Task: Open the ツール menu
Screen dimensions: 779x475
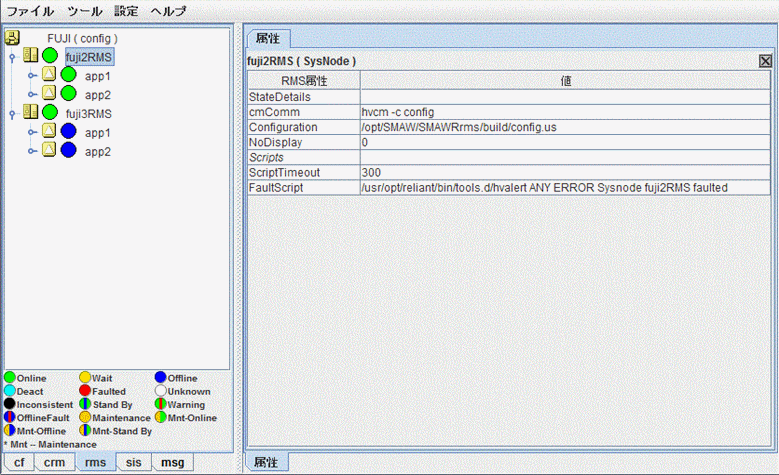Action: (x=85, y=11)
